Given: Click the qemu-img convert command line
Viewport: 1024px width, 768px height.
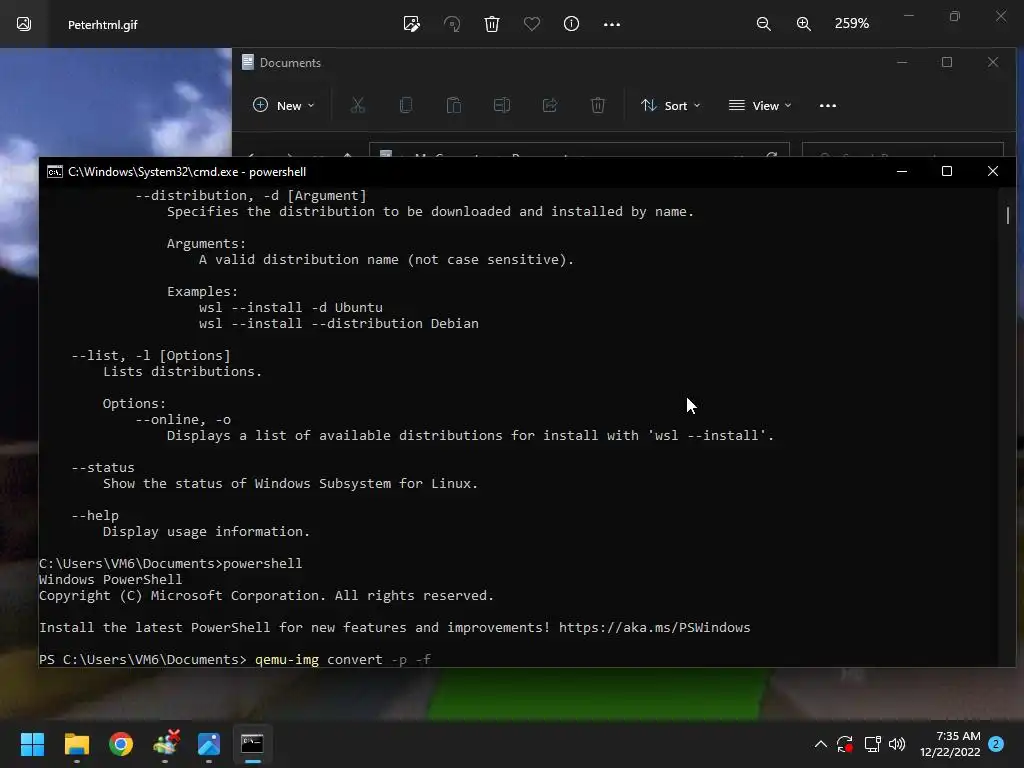Looking at the screenshot, I should click(343, 660).
